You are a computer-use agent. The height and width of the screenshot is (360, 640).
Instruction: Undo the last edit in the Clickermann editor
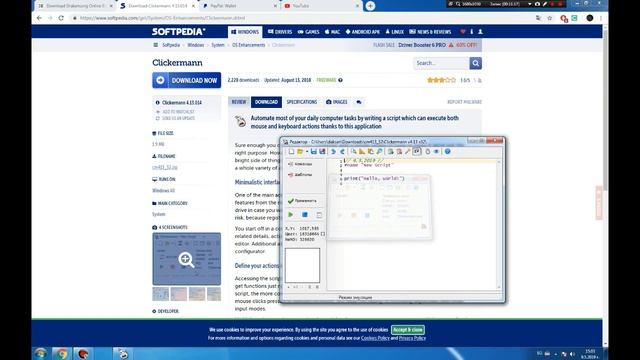tap(333, 151)
